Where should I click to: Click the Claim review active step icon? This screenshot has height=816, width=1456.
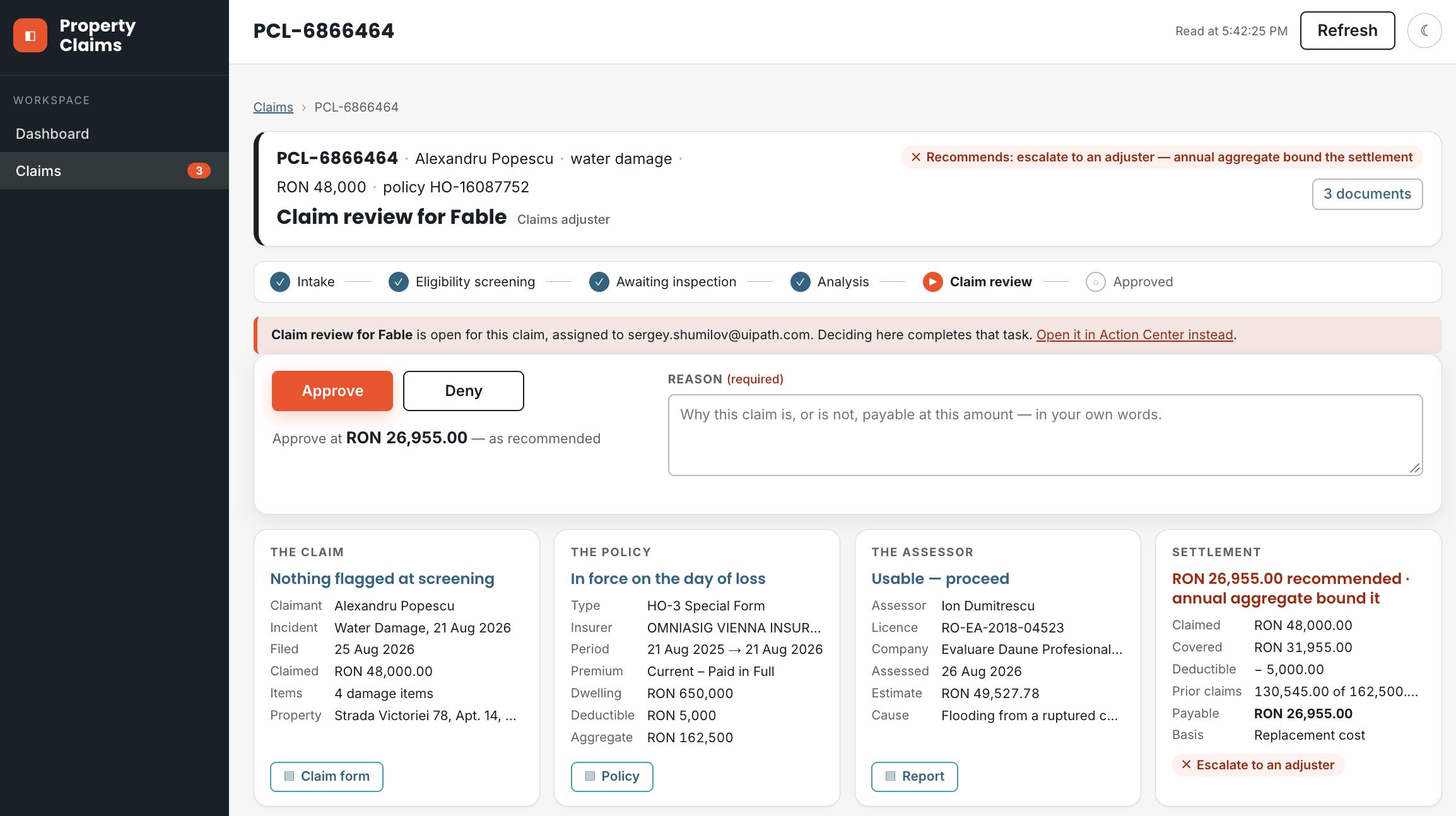pos(933,282)
